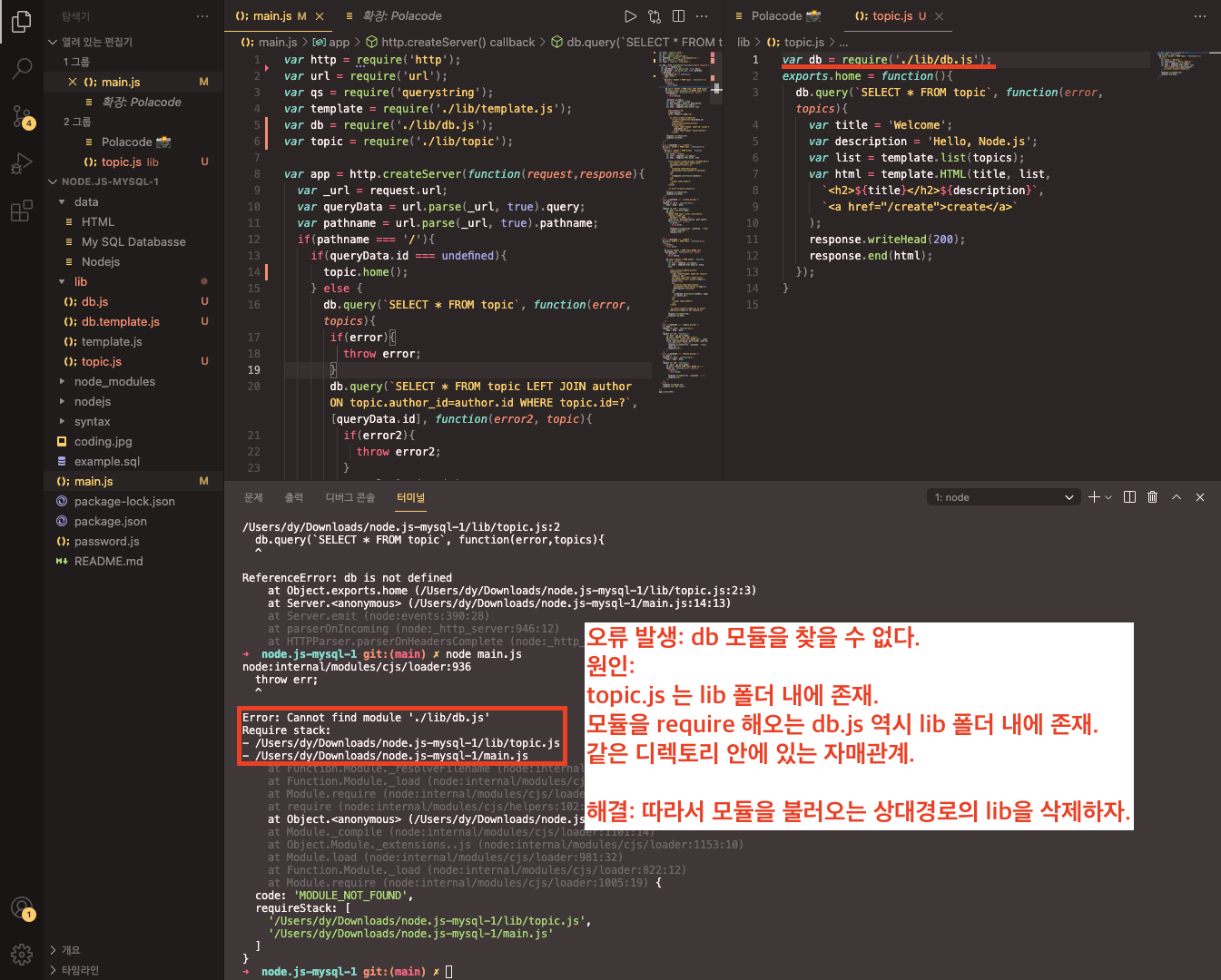The width and height of the screenshot is (1221, 980).
Task: Click the main.js breadcrumb in left editor
Action: pyautogui.click(x=269, y=42)
